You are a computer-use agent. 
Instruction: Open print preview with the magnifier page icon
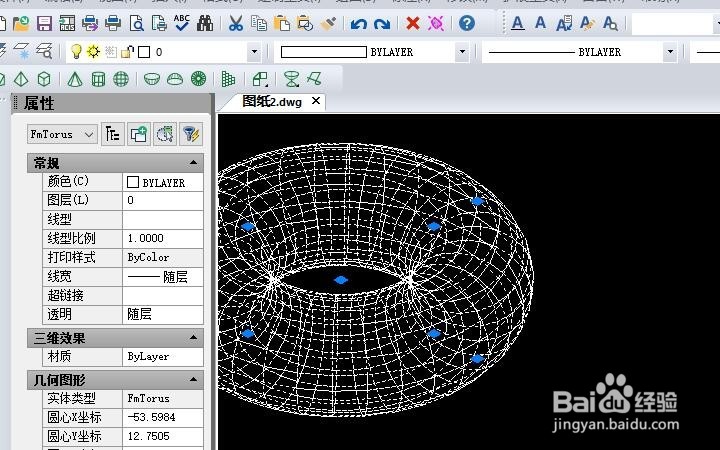(x=136, y=23)
